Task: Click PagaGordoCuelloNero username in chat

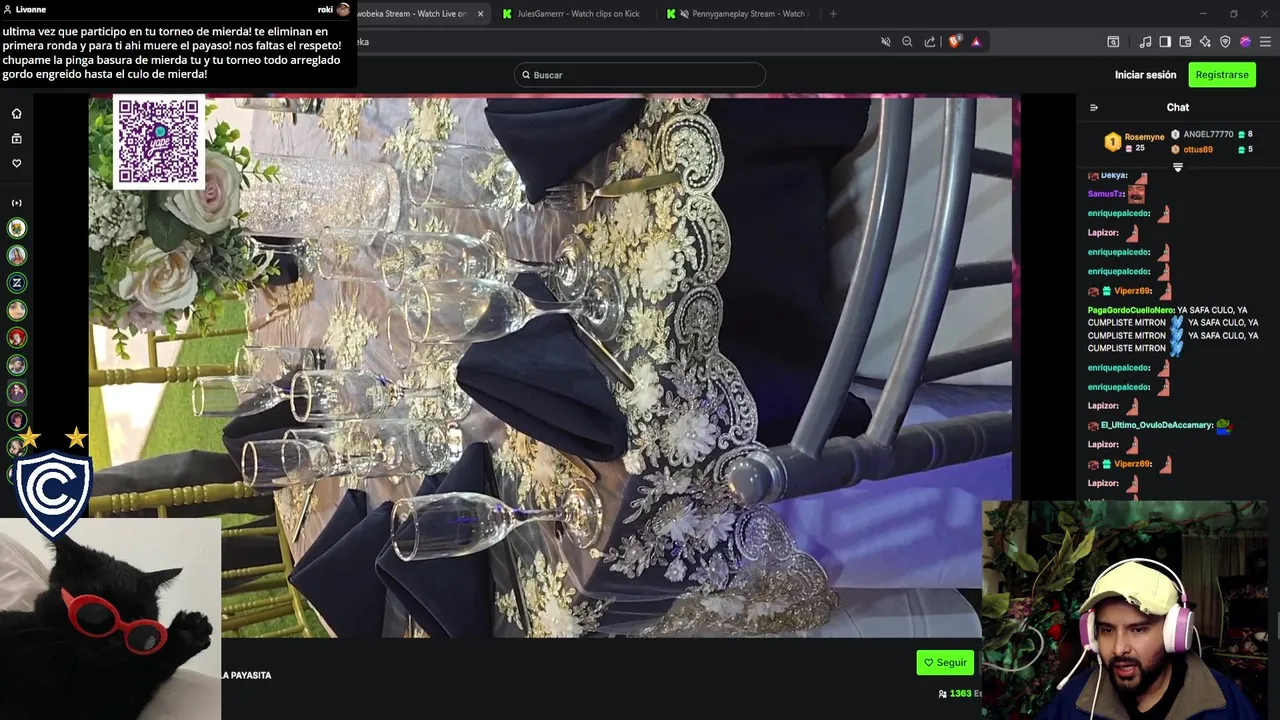Action: [x=1131, y=310]
